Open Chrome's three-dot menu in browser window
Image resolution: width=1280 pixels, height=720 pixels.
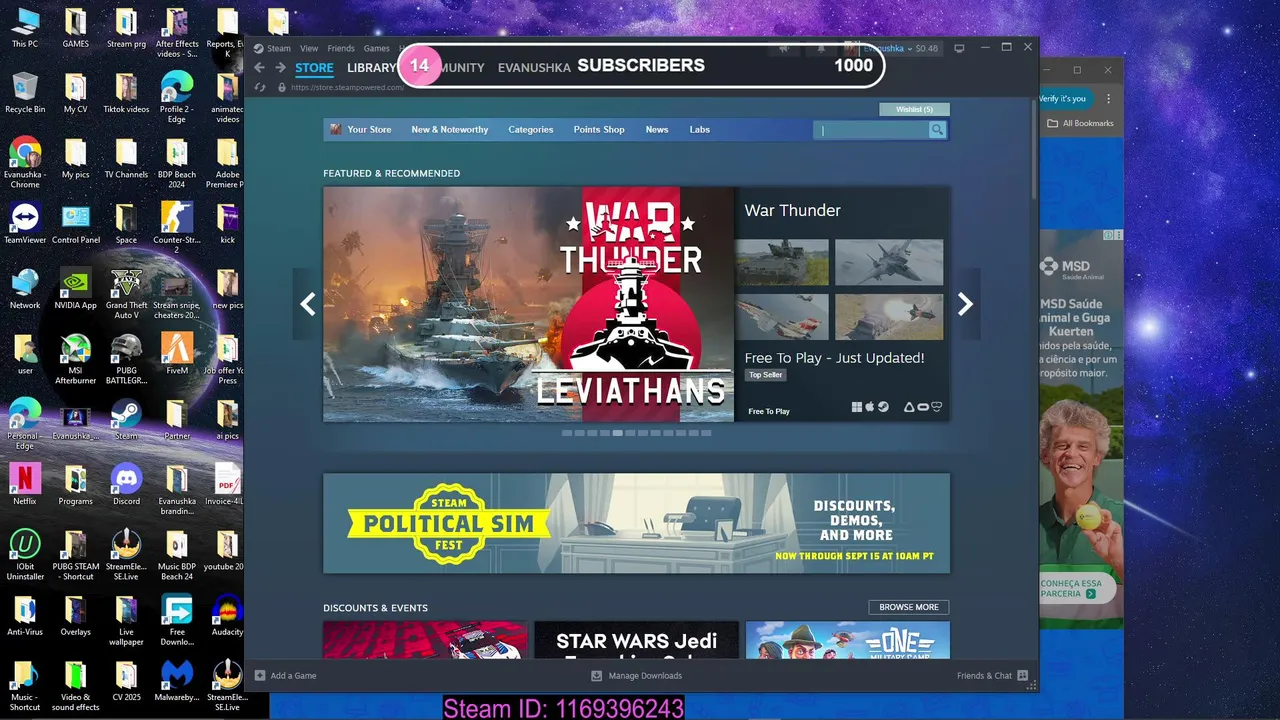1108,98
